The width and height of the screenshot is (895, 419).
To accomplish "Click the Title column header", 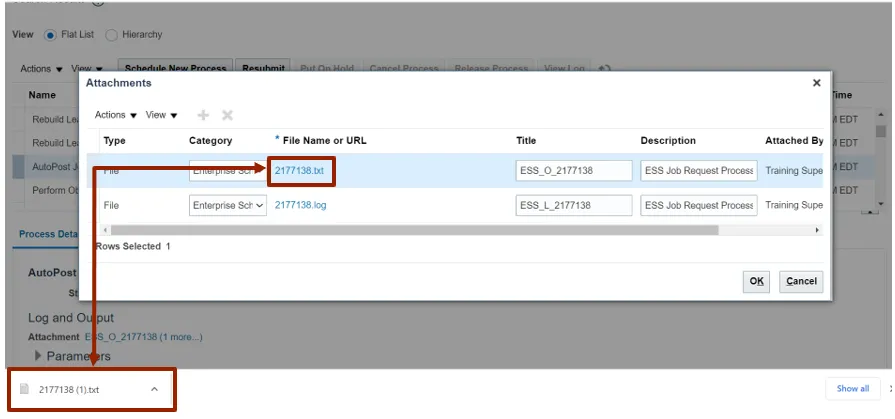I will (x=526, y=140).
